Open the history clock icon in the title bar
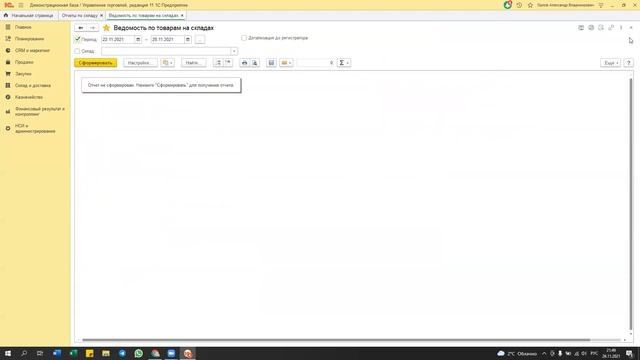 519,5
